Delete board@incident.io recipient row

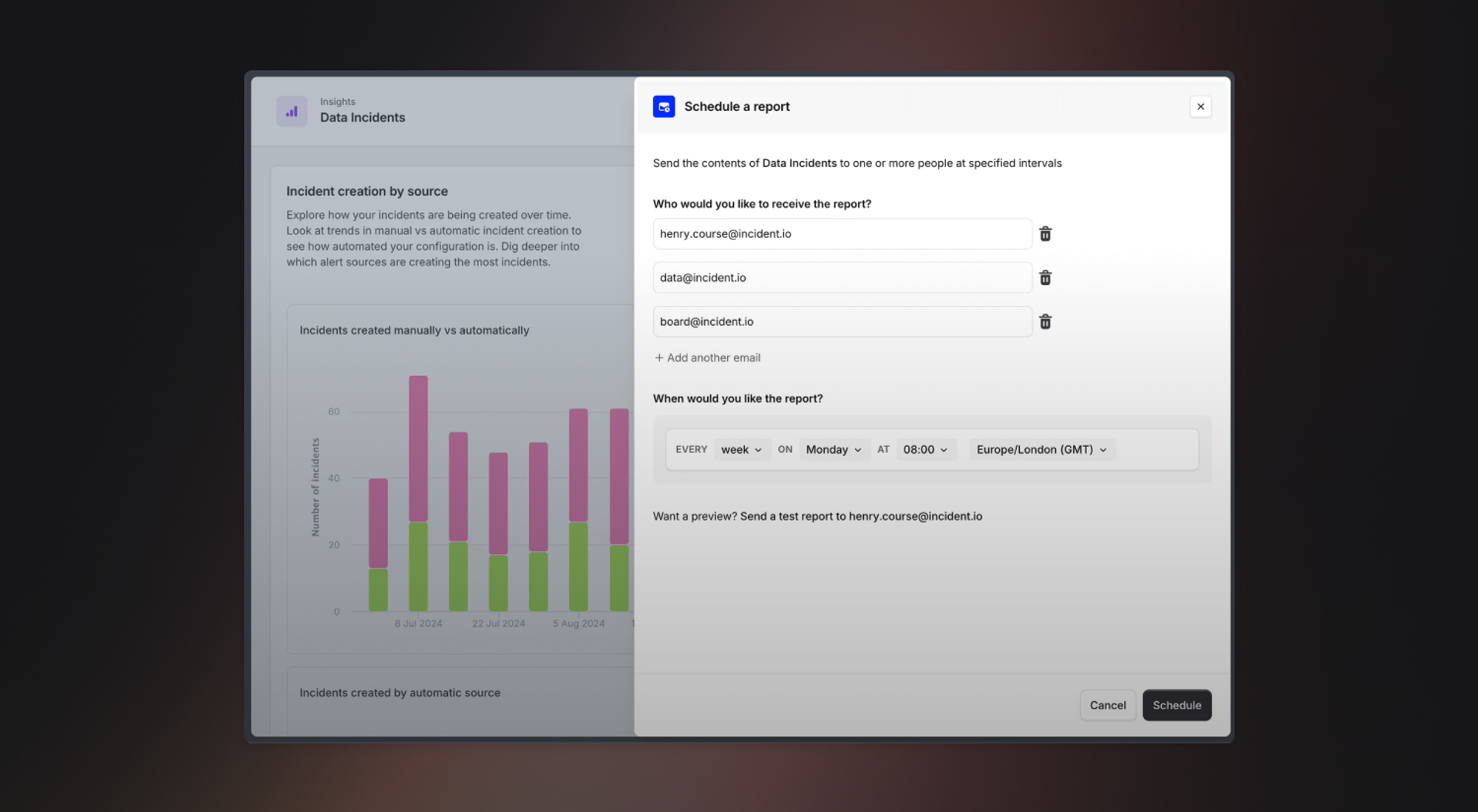tap(1045, 321)
